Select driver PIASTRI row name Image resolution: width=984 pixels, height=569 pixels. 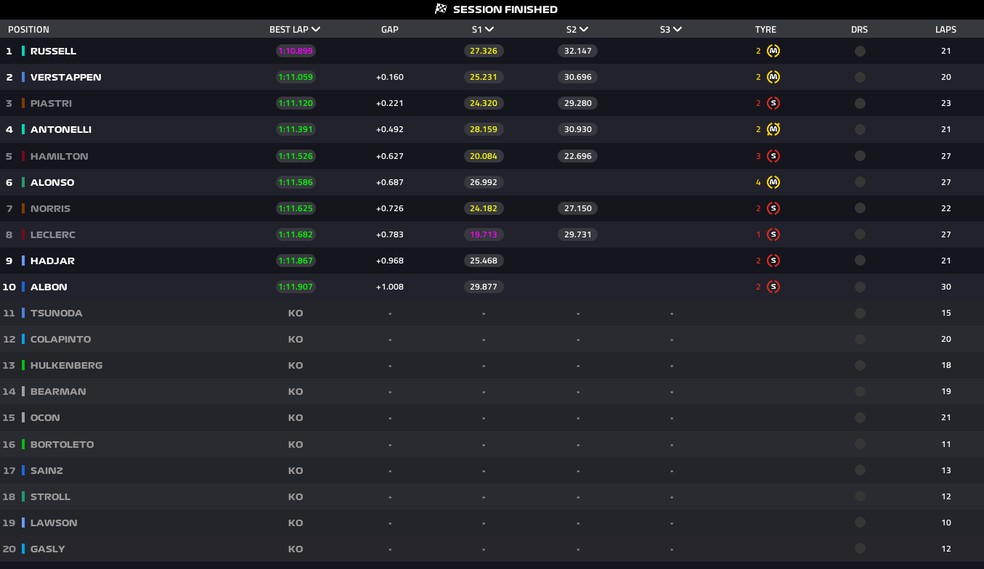pyautogui.click(x=51, y=104)
